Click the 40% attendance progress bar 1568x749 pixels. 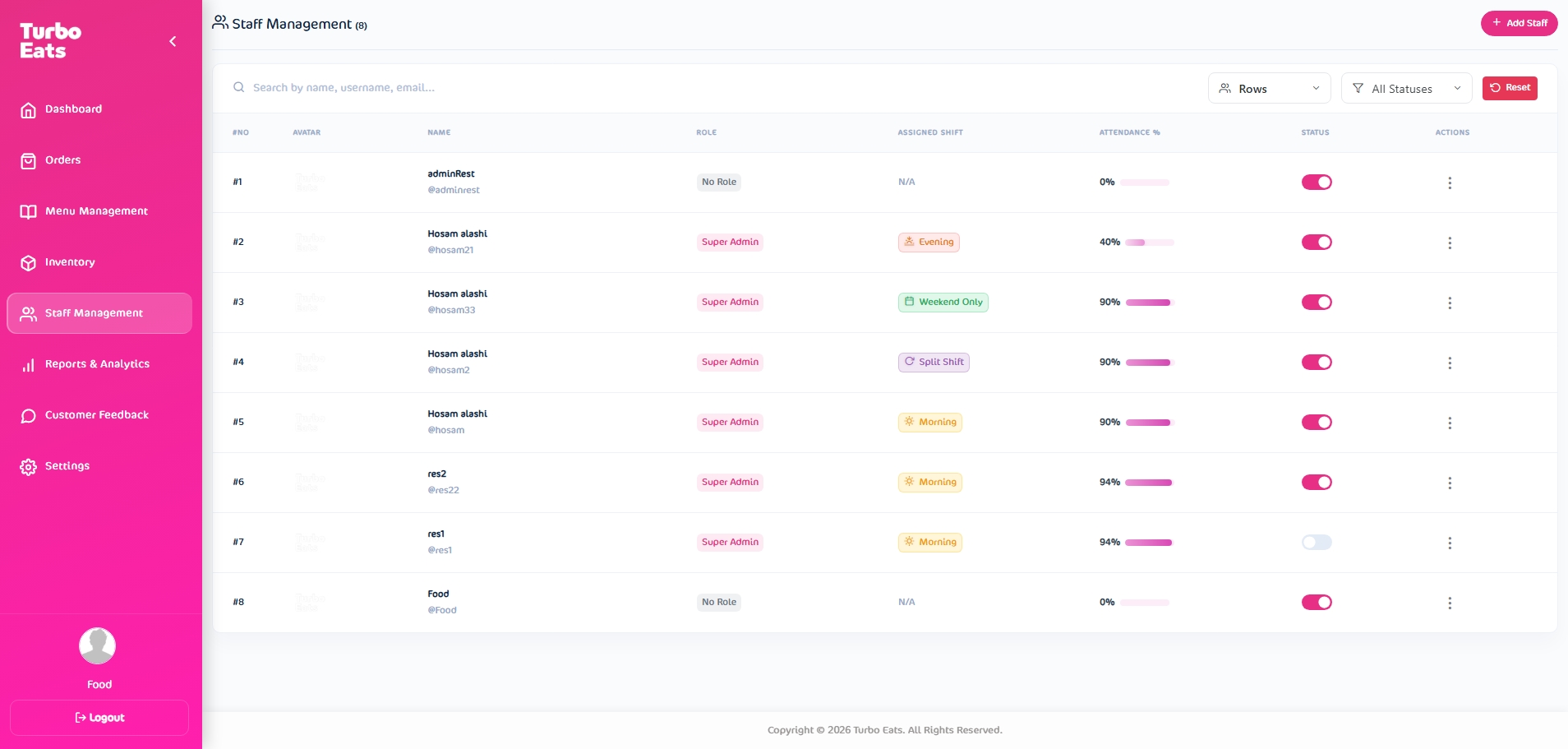click(x=1150, y=243)
